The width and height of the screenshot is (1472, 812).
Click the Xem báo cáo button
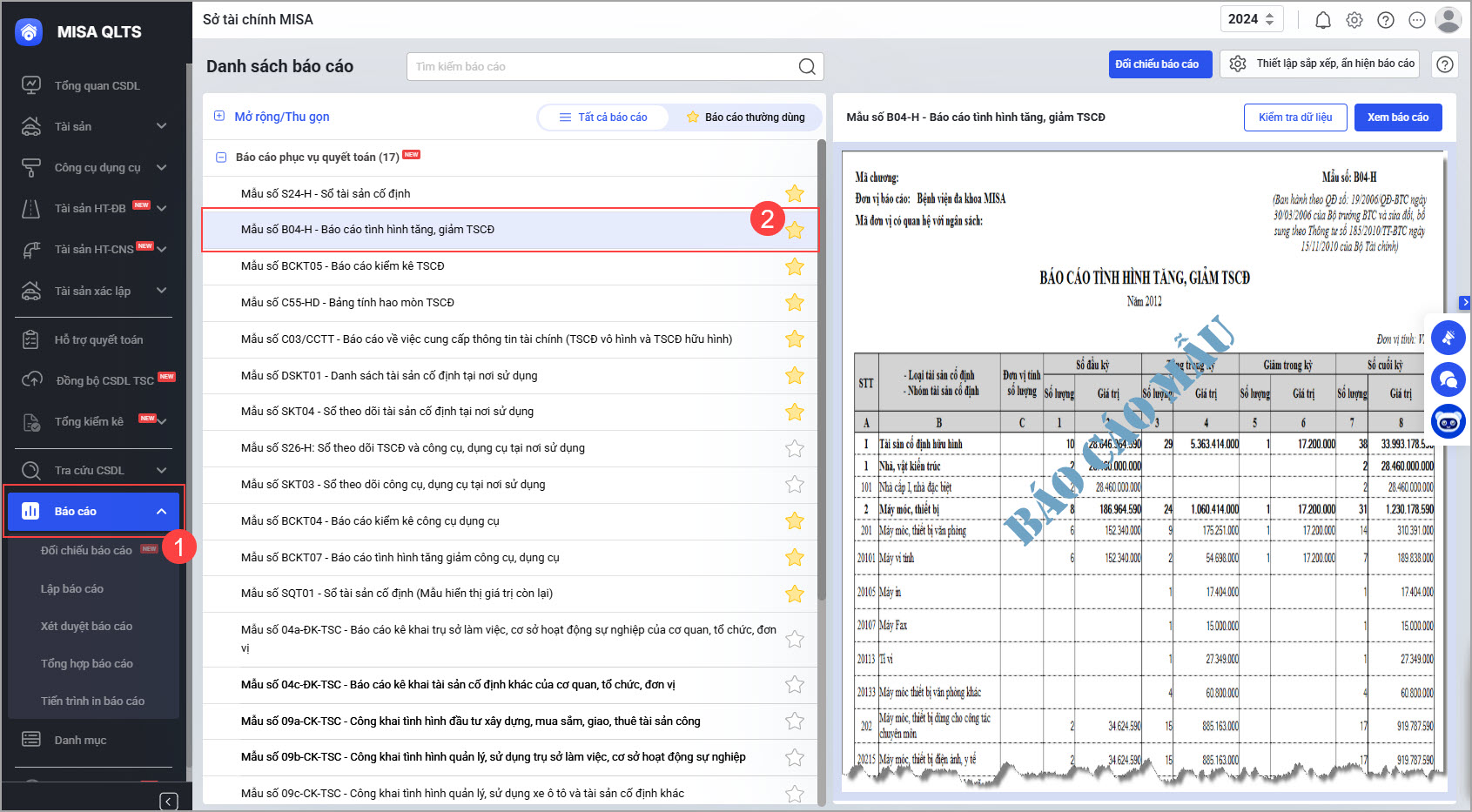(1397, 117)
